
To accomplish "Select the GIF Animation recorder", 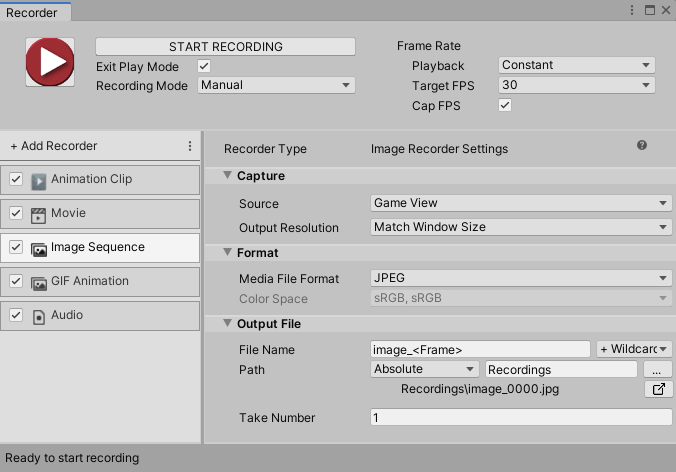I will click(x=100, y=282).
